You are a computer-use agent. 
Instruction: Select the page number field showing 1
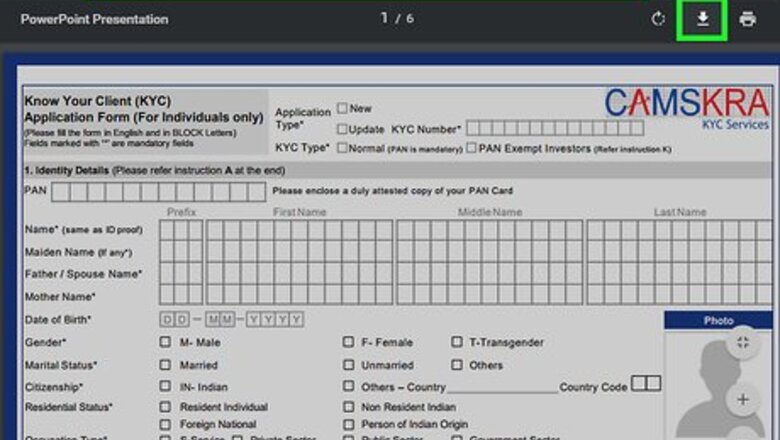coord(384,18)
